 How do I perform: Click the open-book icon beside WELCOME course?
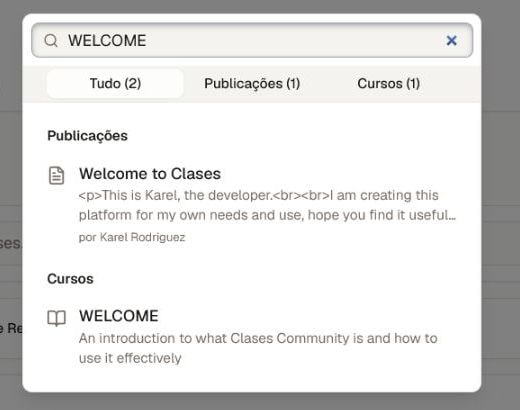click(56, 318)
